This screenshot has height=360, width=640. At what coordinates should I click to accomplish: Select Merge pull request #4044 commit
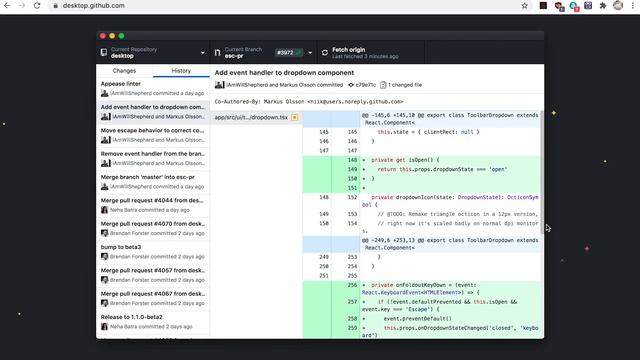[x=153, y=205]
